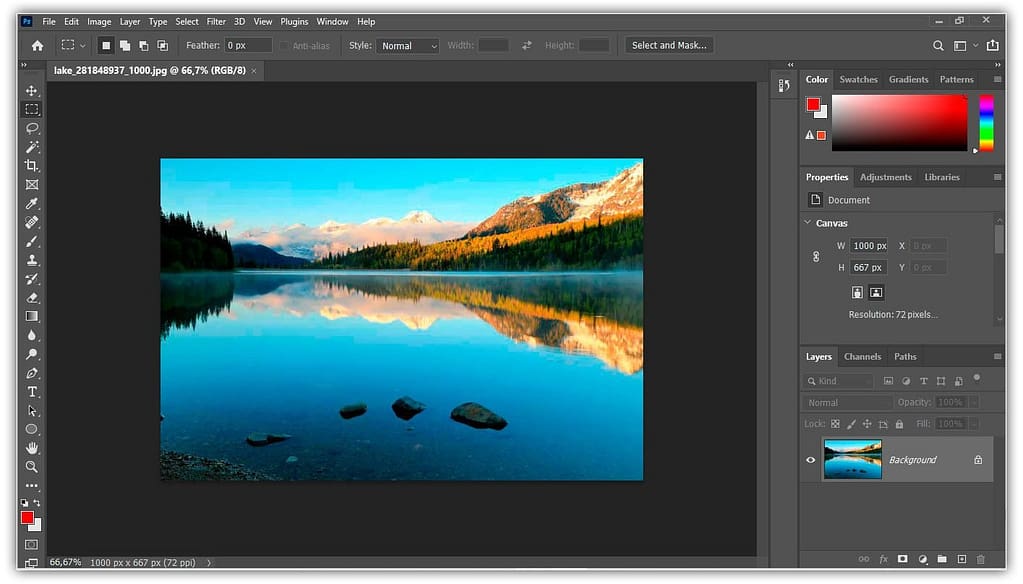Open the Select and Mask workspace

coord(668,44)
